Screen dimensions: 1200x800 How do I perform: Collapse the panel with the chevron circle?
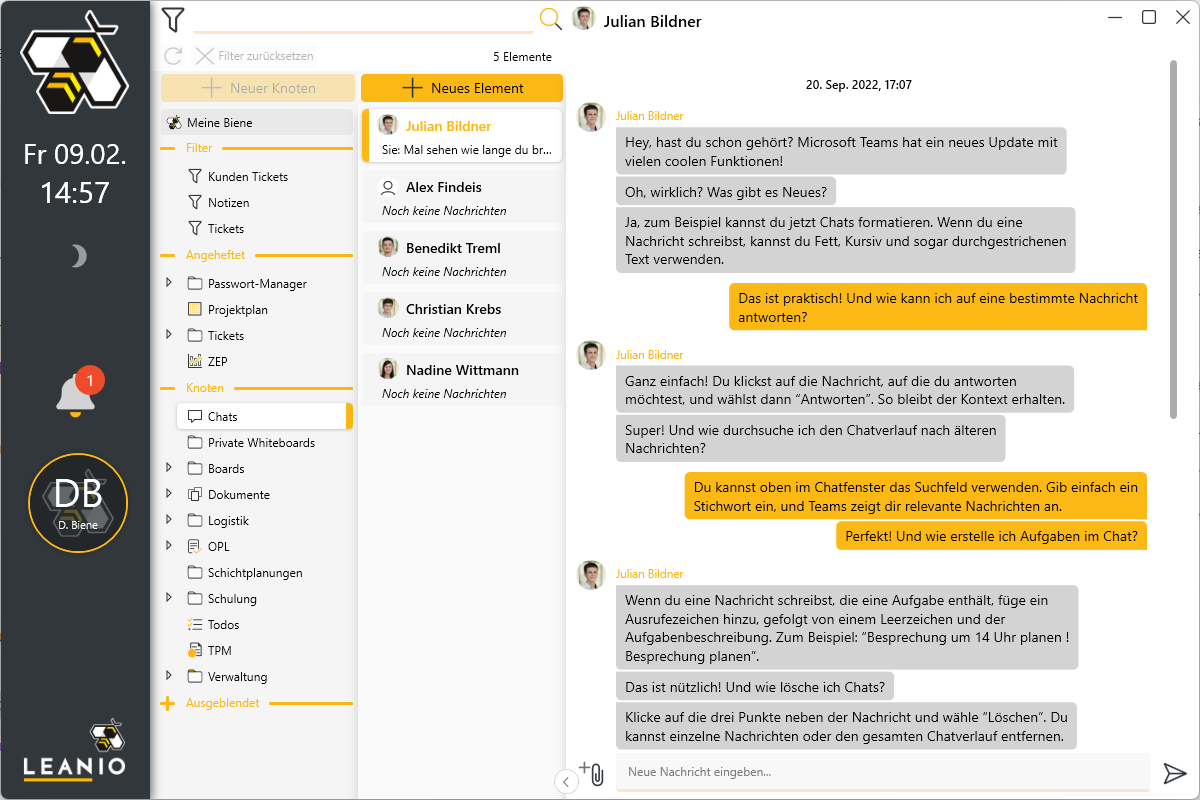coord(566,781)
